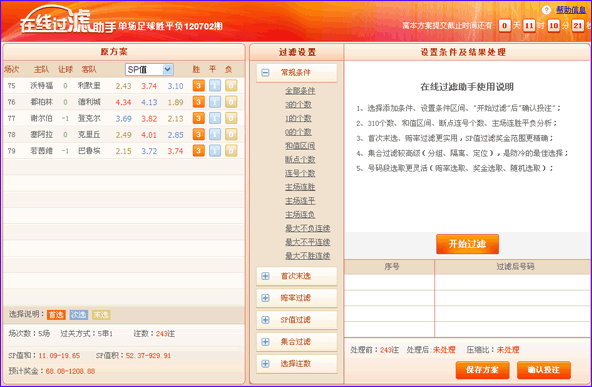Toggle the loss (0) pick for match 78
This screenshot has width=592, height=387.
231,134
